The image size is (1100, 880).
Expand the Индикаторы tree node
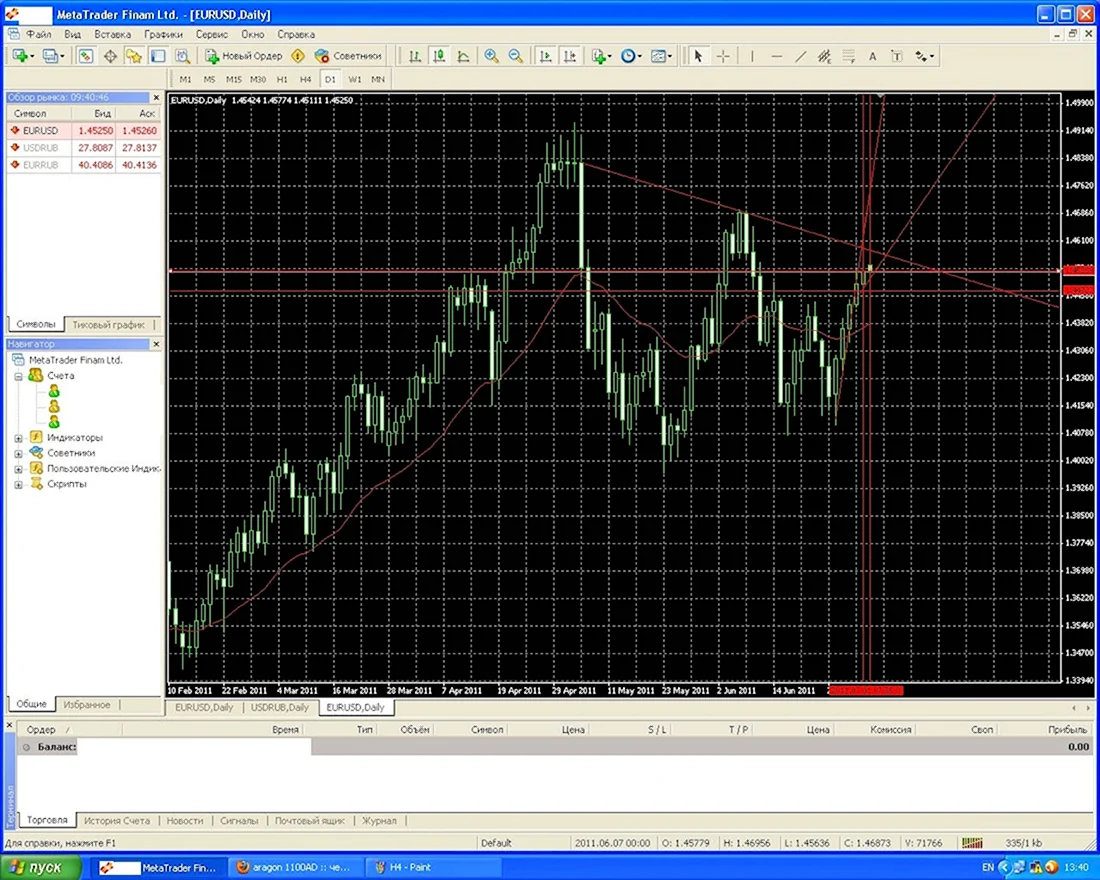point(18,439)
